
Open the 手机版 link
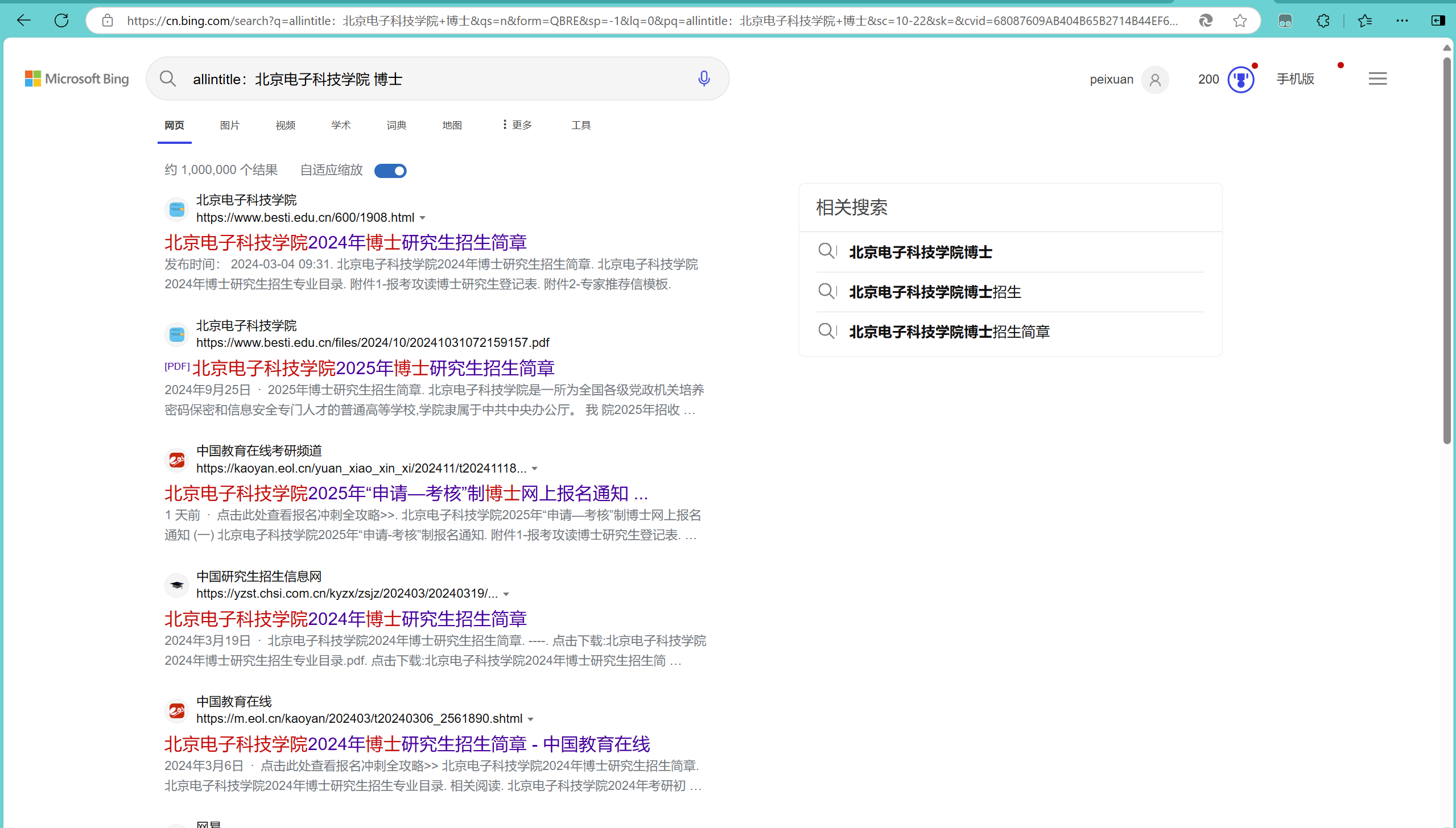(1296, 79)
